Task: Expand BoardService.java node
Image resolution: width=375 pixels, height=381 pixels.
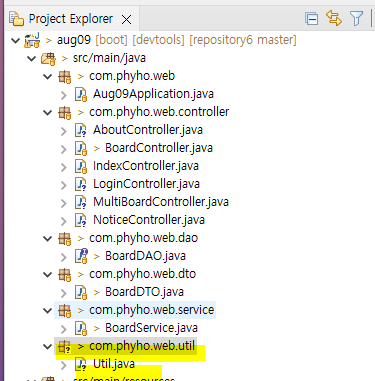Action: pyautogui.click(x=64, y=329)
